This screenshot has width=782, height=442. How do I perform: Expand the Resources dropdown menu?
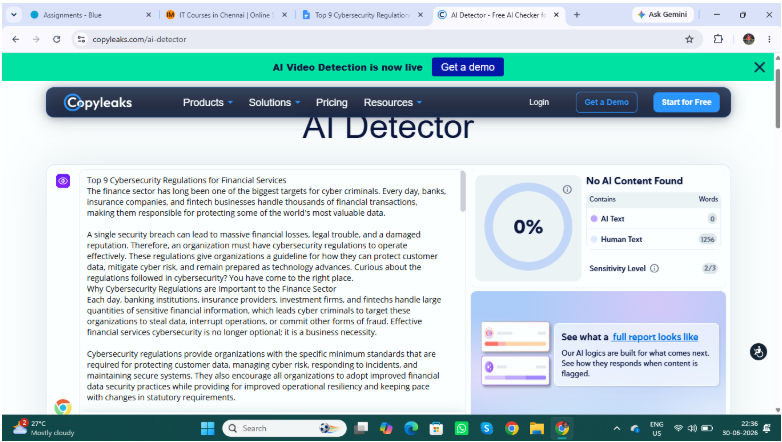pos(392,102)
